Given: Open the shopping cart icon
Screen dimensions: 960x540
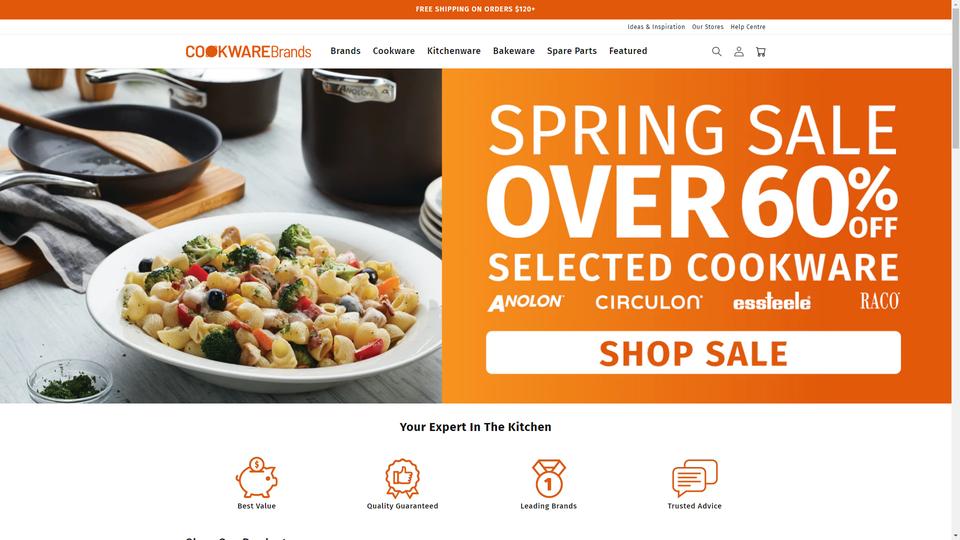Looking at the screenshot, I should (x=760, y=51).
